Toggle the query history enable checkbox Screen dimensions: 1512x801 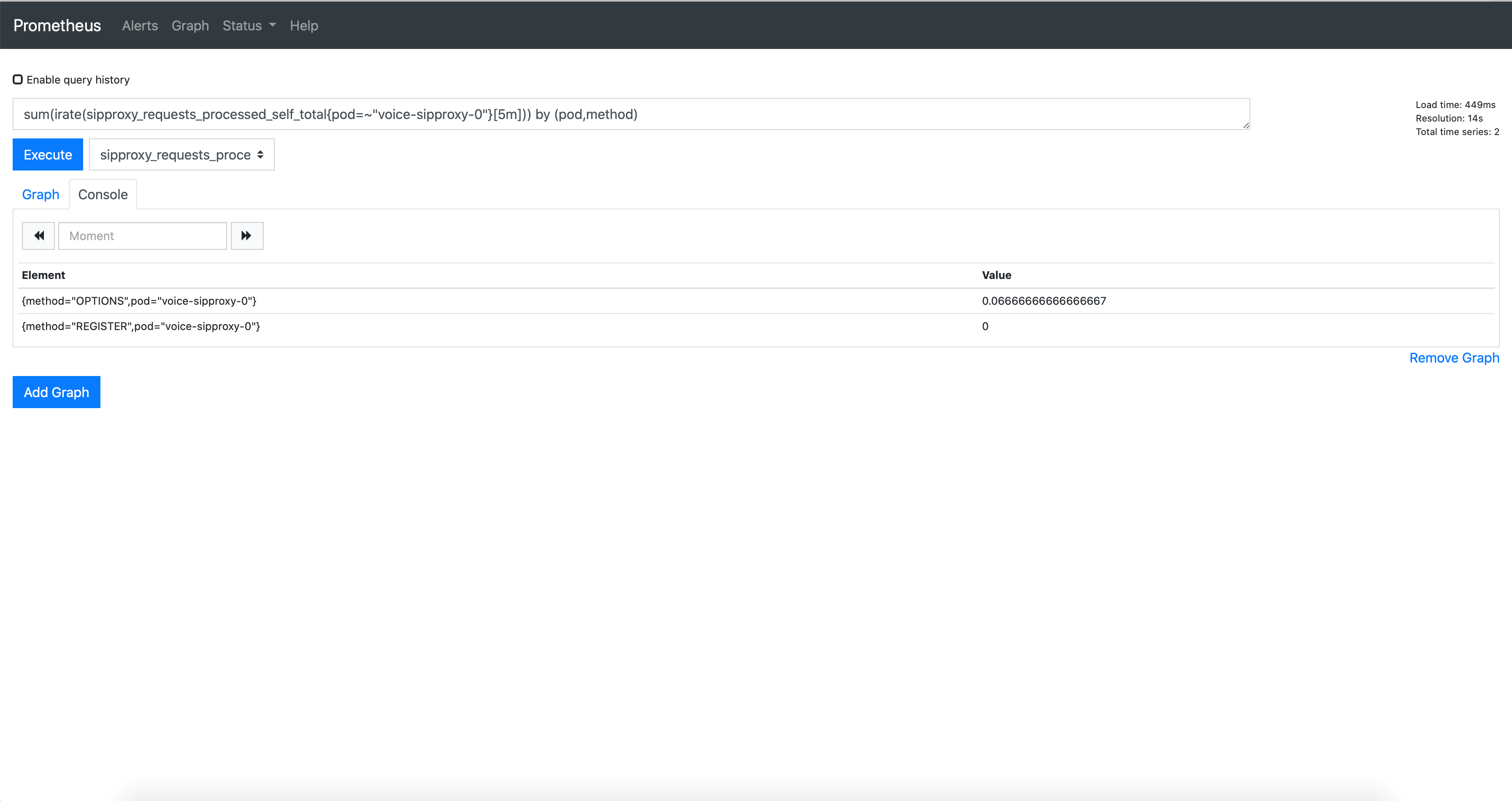18,79
